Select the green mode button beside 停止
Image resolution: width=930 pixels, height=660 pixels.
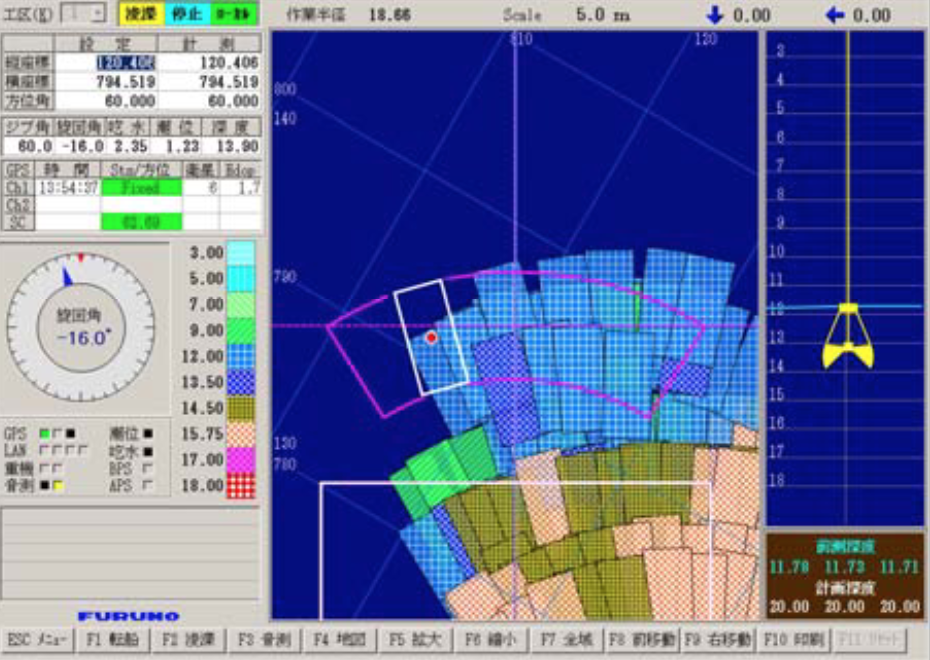pyautogui.click(x=233, y=14)
